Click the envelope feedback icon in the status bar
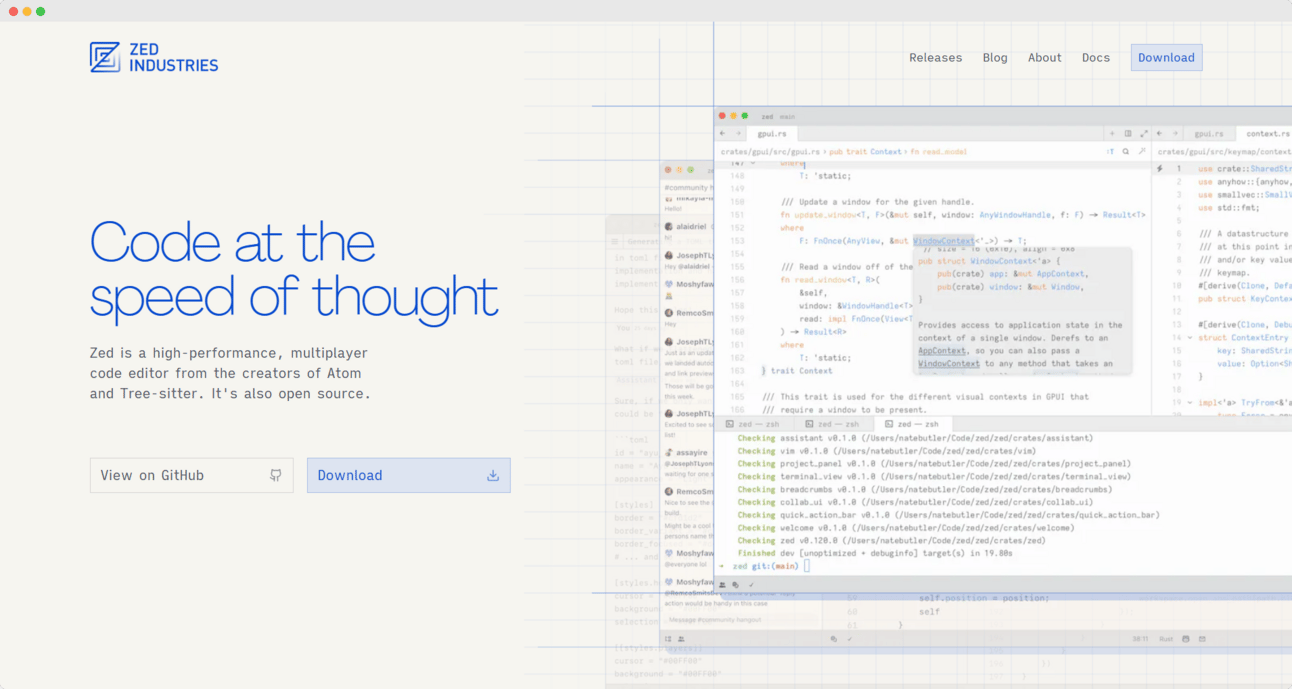The height and width of the screenshot is (689, 1292). click(x=1202, y=638)
